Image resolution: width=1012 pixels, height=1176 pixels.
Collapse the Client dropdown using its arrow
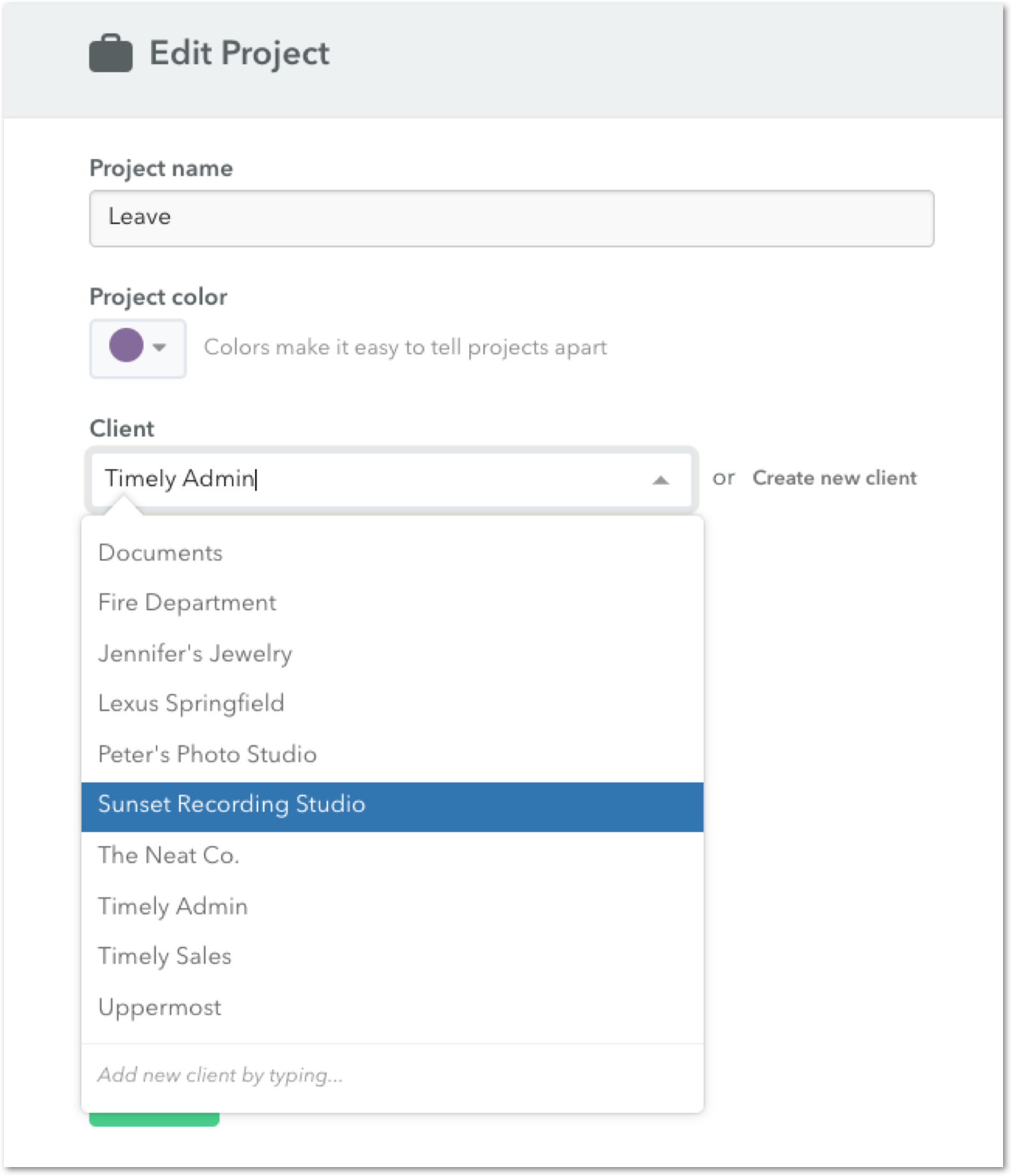click(661, 478)
